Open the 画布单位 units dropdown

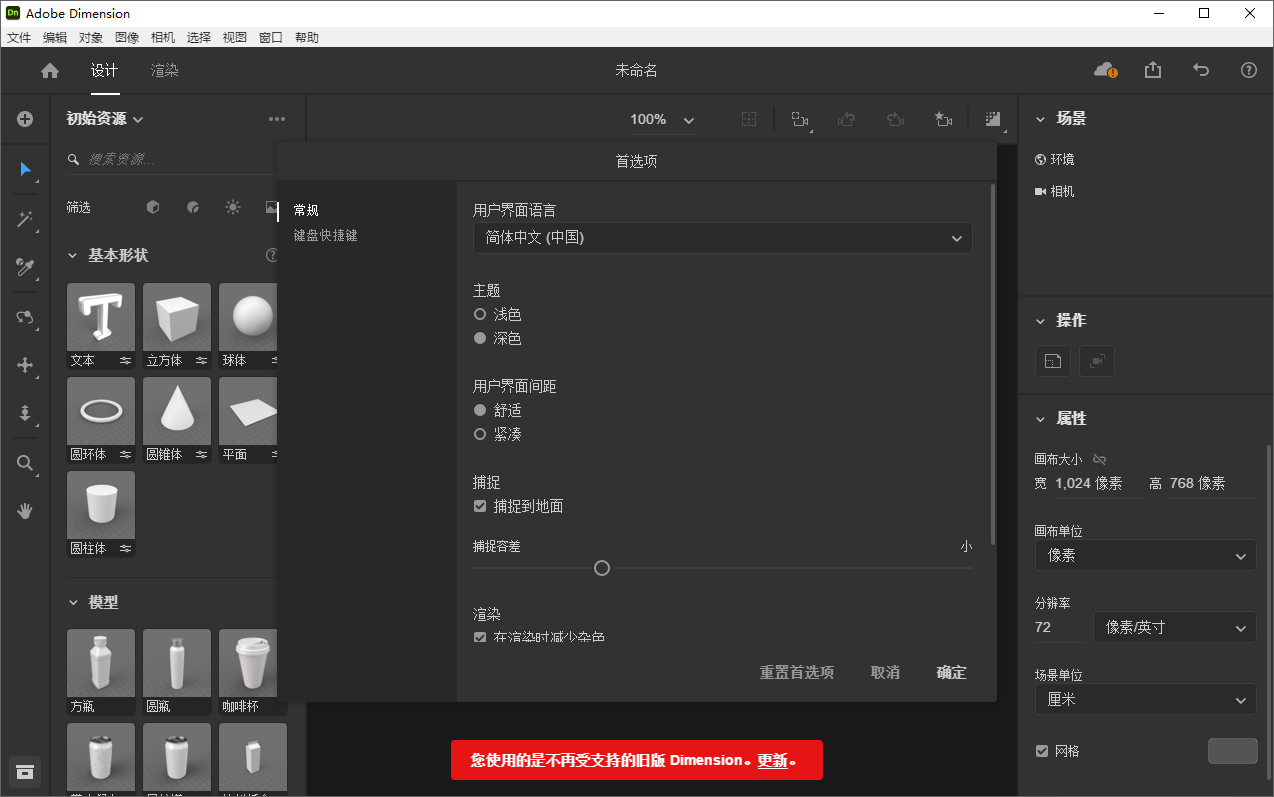[1144, 555]
